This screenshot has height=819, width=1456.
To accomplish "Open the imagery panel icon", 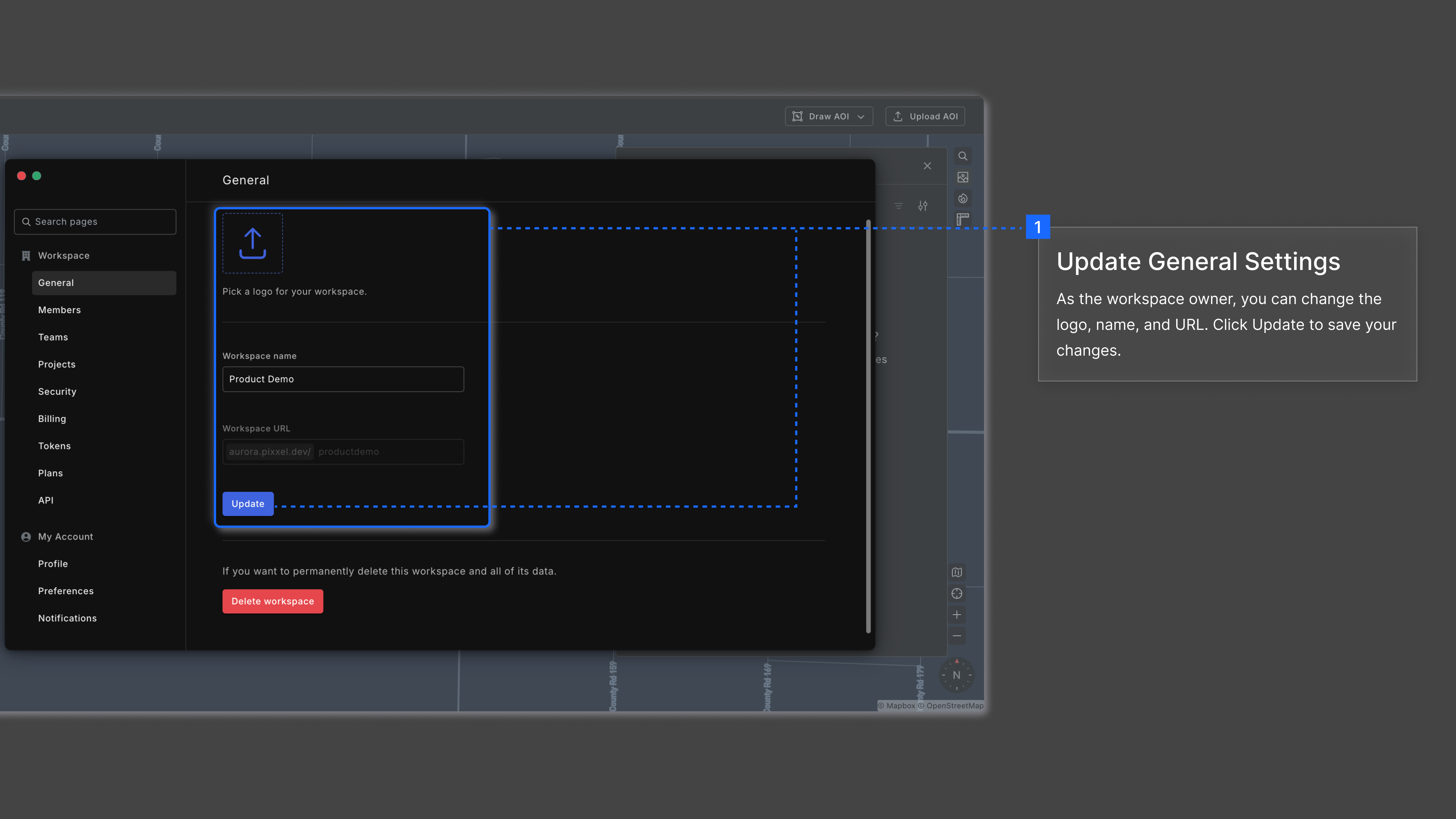I will (x=963, y=177).
